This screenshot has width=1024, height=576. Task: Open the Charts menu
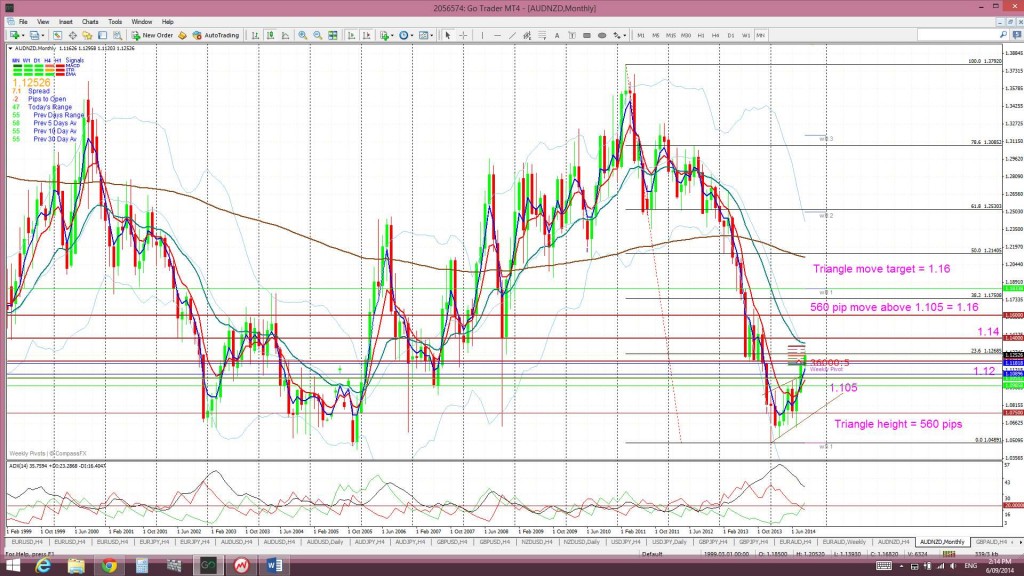[x=90, y=21]
